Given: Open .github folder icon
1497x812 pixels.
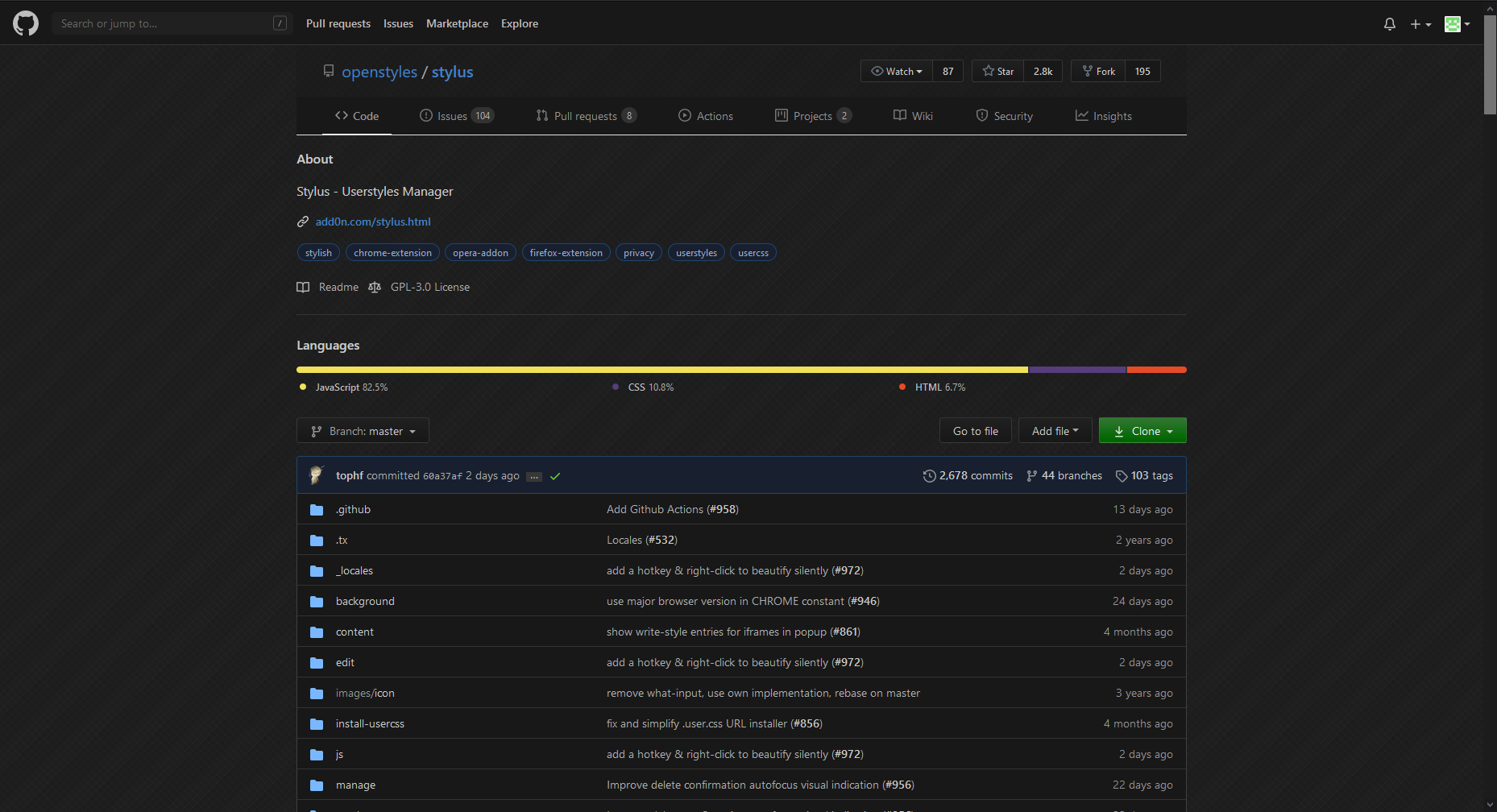Looking at the screenshot, I should coord(317,510).
